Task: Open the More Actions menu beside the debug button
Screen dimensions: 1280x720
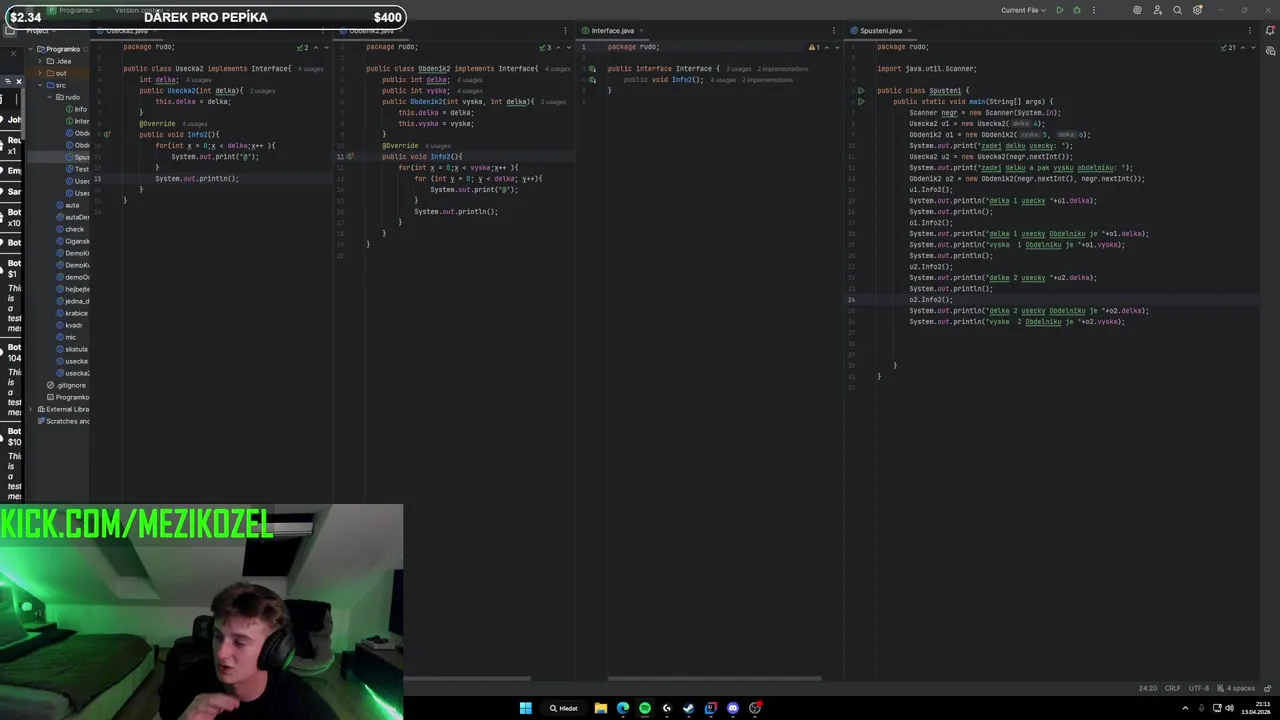Action: tap(1093, 10)
